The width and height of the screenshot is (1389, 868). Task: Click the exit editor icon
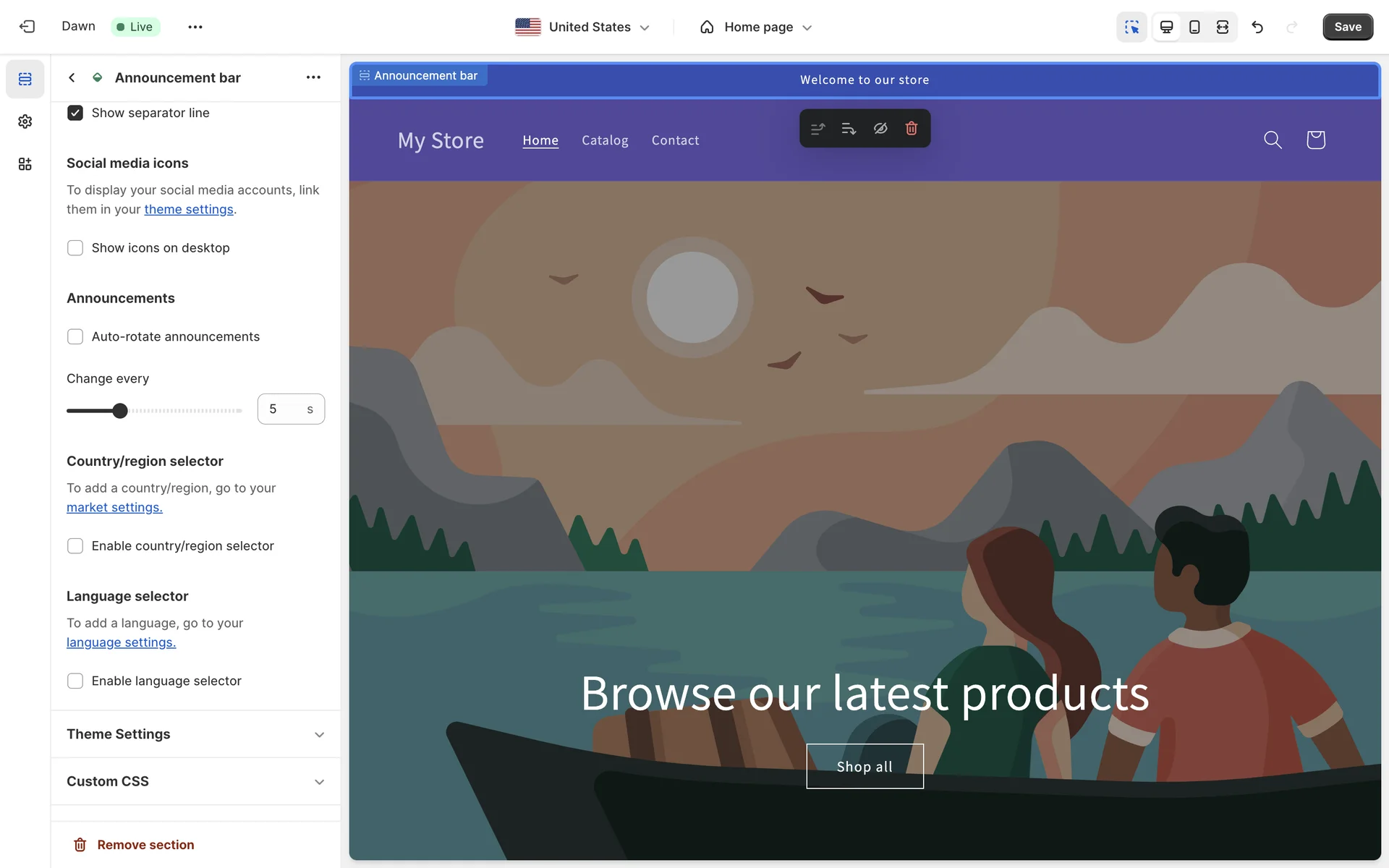click(27, 27)
